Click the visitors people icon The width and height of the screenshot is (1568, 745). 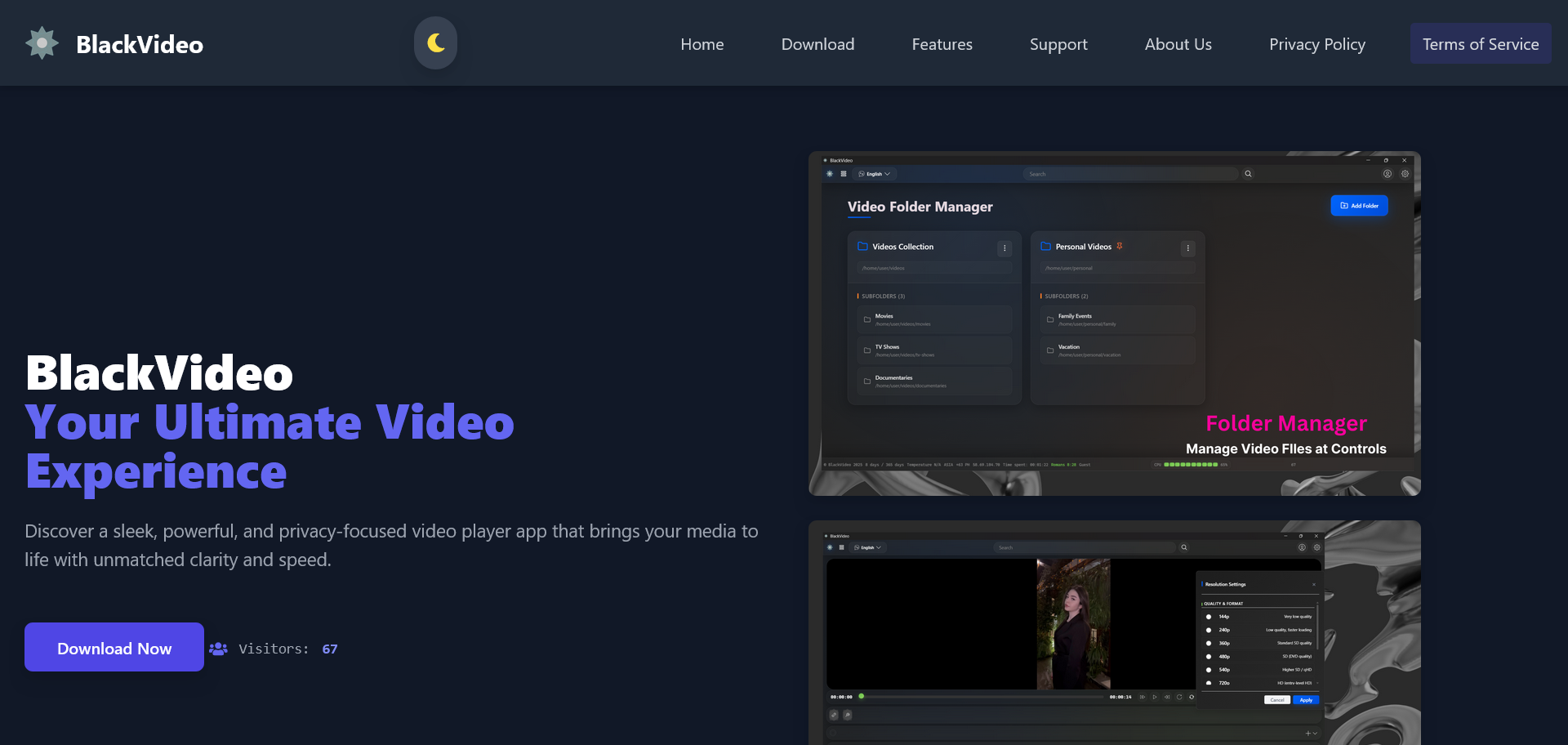click(x=218, y=649)
